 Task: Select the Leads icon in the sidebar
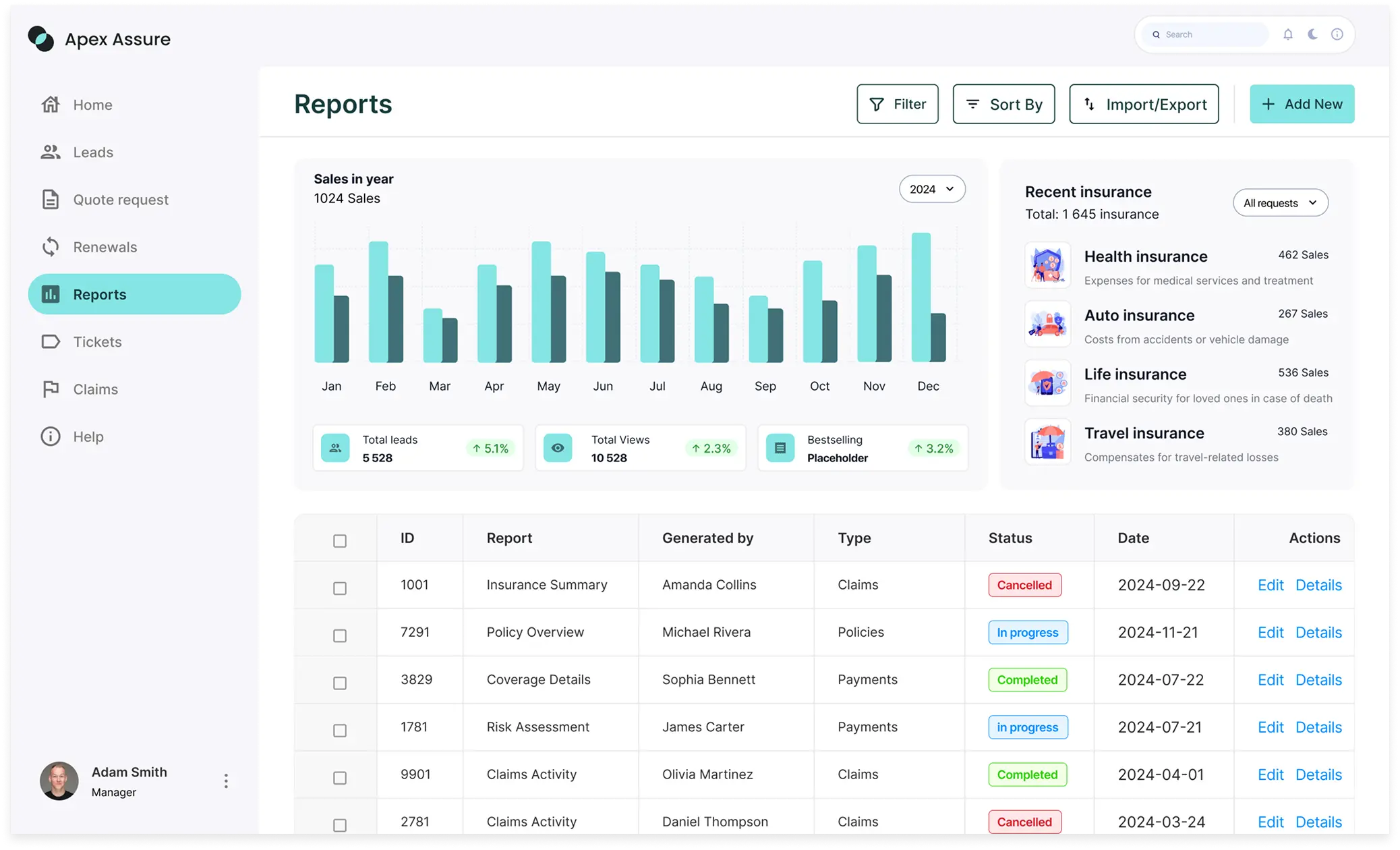coord(51,152)
